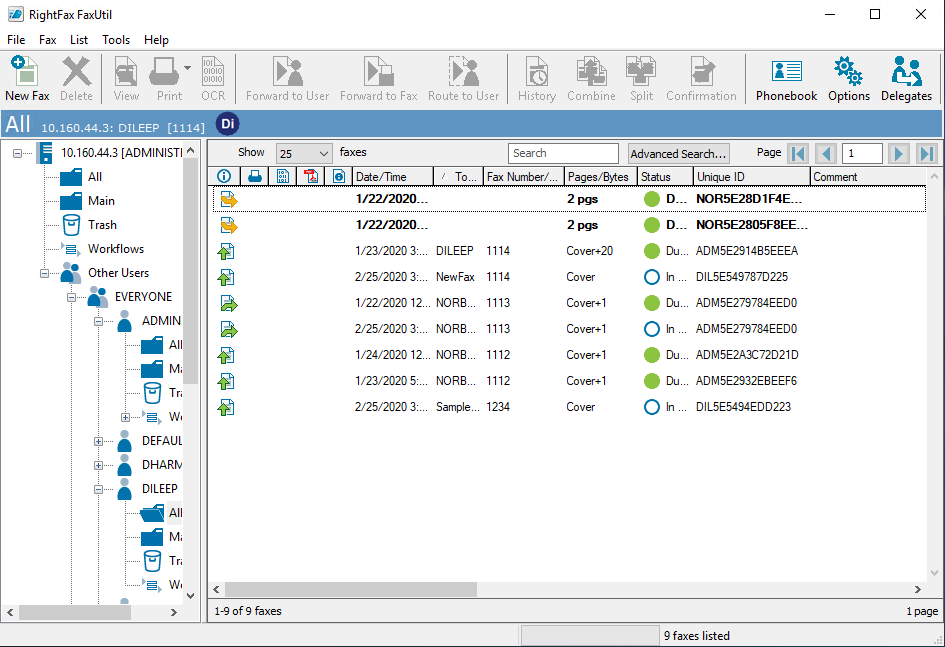The height and width of the screenshot is (647, 945).
Task: Click the Advanced Search button
Action: pyautogui.click(x=678, y=154)
